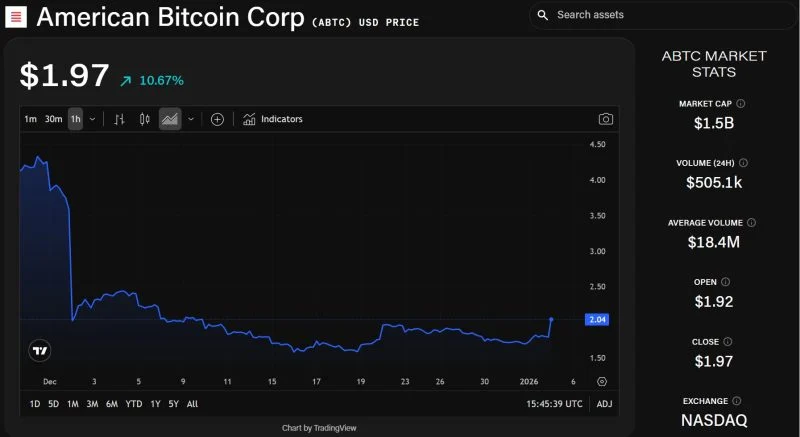Viewport: 800px width, 437px height.
Task: Select the YTD date range
Action: pos(133,404)
